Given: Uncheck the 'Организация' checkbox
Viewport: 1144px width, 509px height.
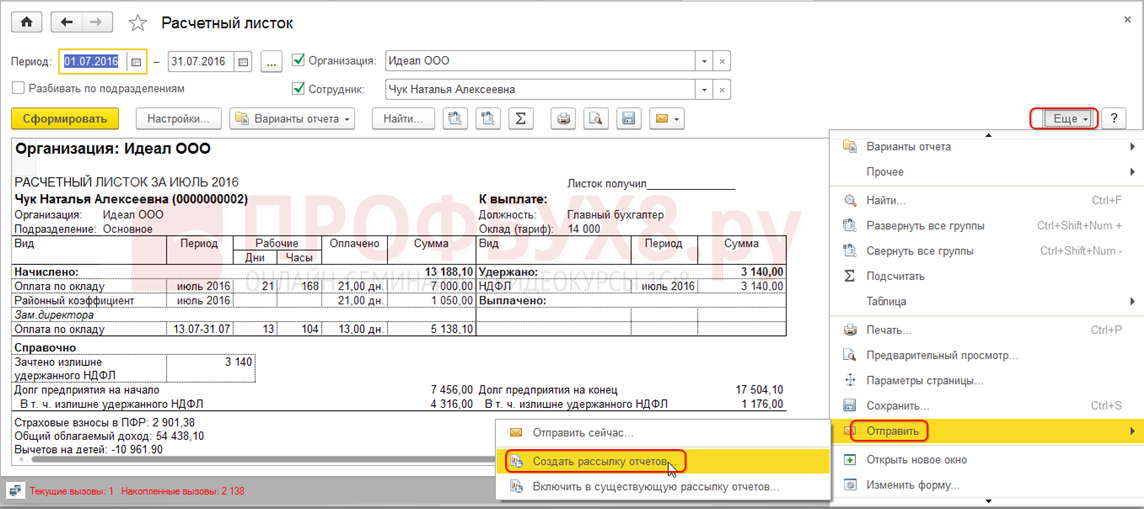Looking at the screenshot, I should tap(298, 61).
